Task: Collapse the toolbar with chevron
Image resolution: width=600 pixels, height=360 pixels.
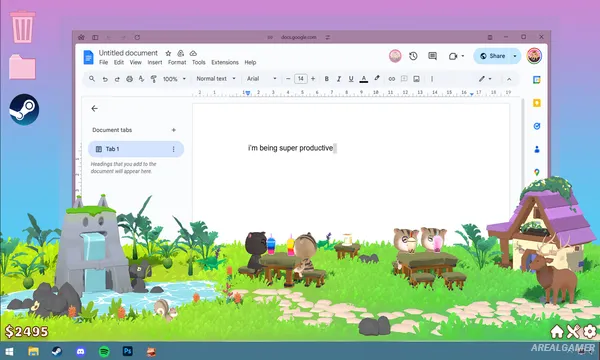Action: click(509, 79)
